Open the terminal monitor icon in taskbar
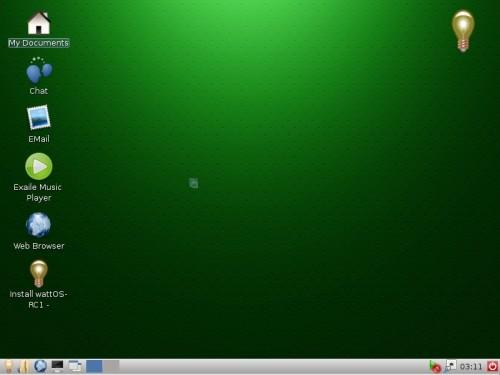Image resolution: width=500 pixels, height=375 pixels. pyautogui.click(x=57, y=367)
